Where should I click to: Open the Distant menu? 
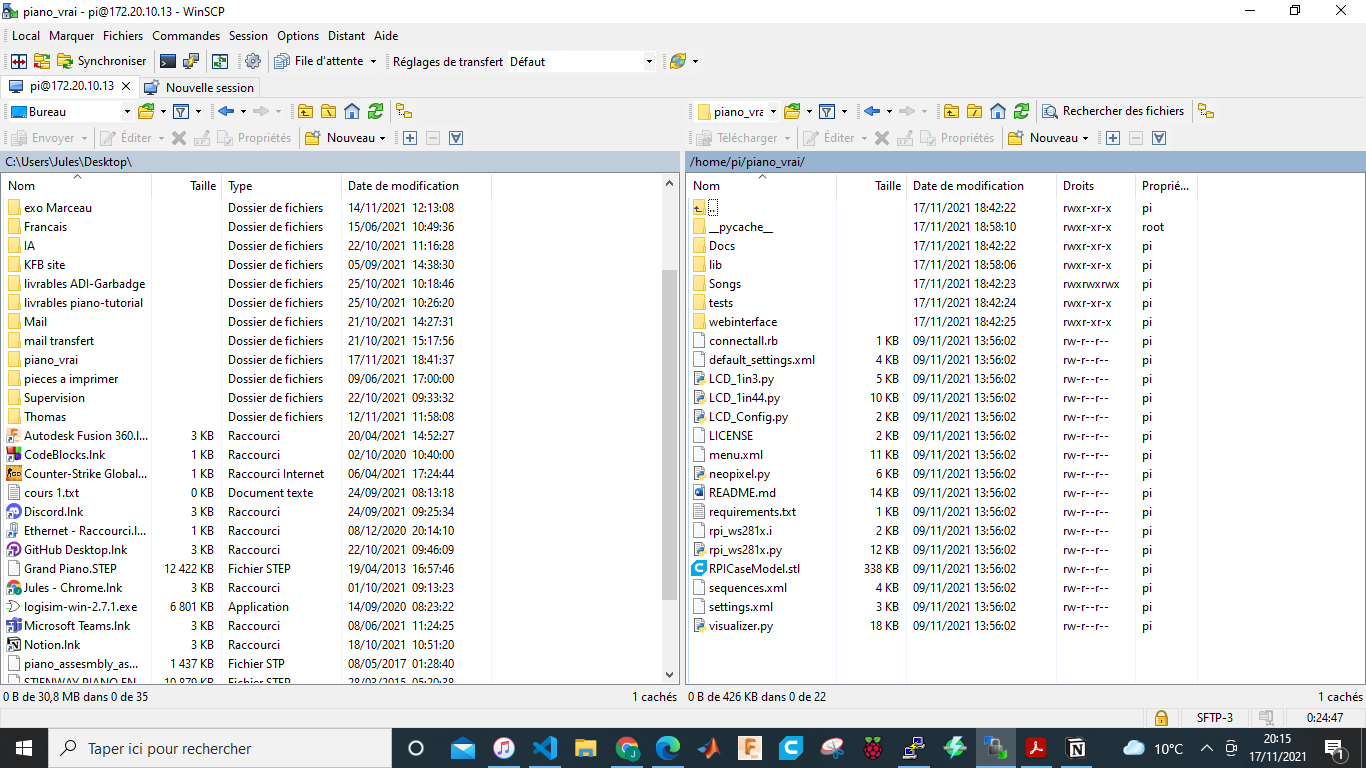coord(346,35)
